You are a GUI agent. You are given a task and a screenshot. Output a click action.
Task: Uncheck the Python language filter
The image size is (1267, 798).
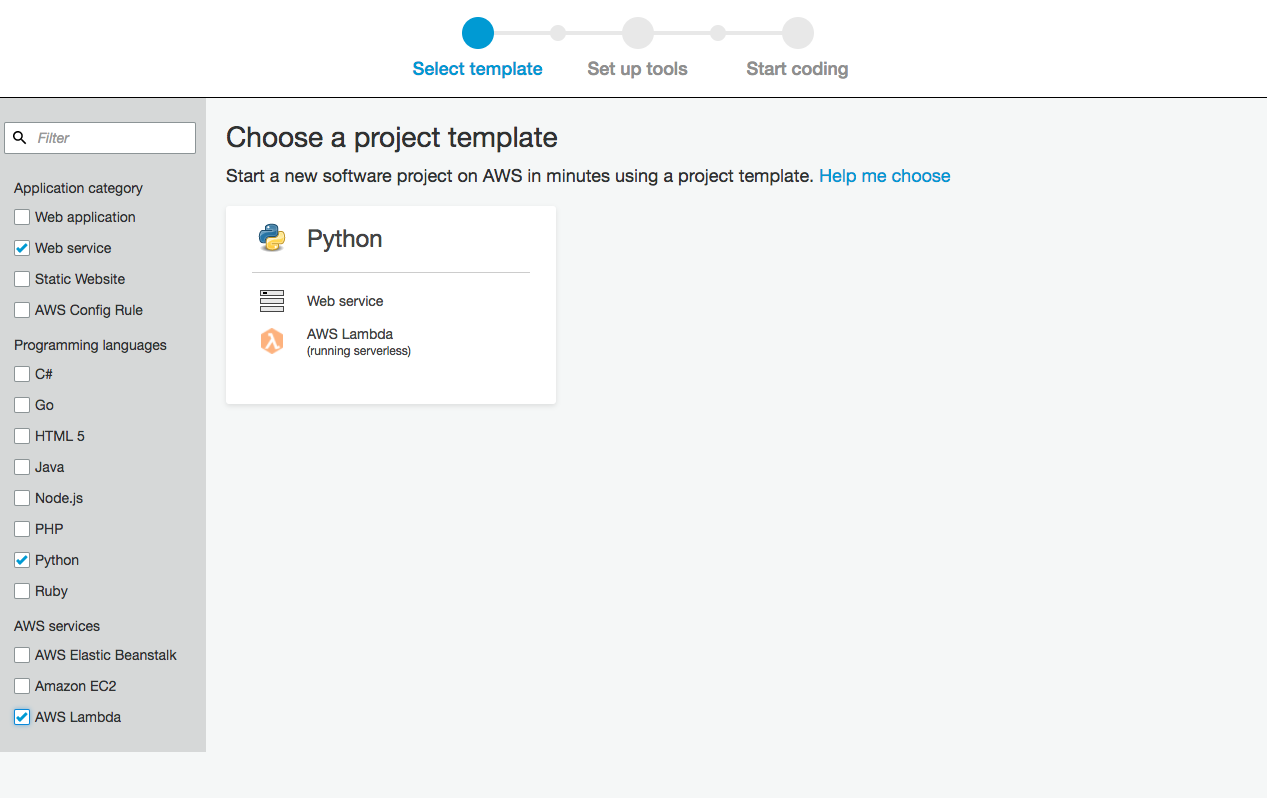pyautogui.click(x=22, y=560)
